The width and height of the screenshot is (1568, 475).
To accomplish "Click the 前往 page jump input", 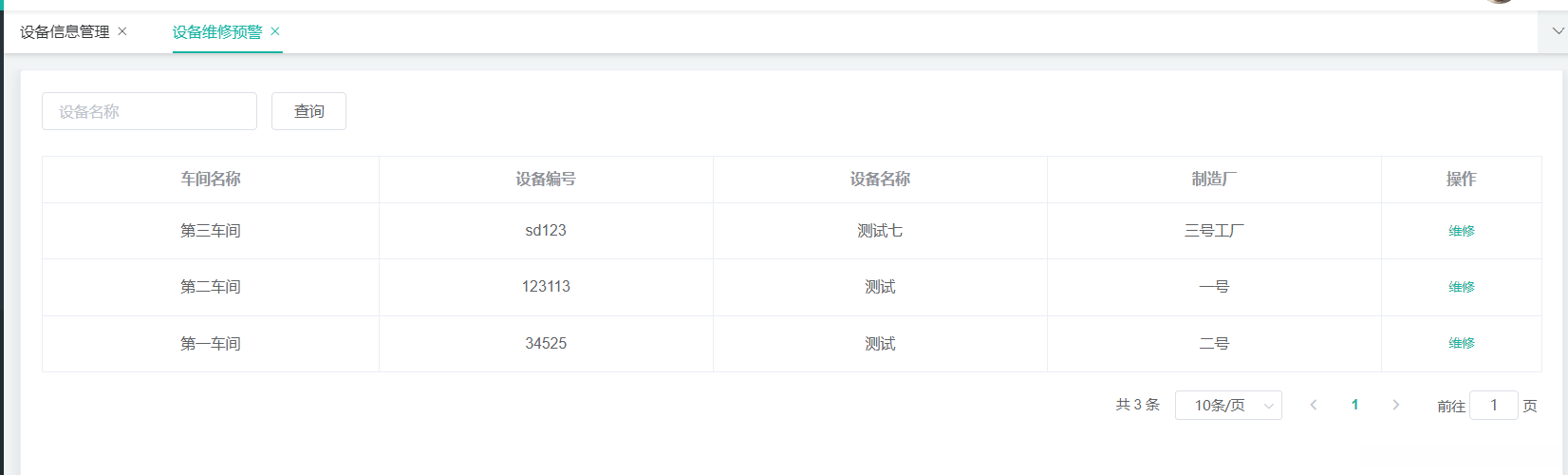I will click(x=1493, y=406).
